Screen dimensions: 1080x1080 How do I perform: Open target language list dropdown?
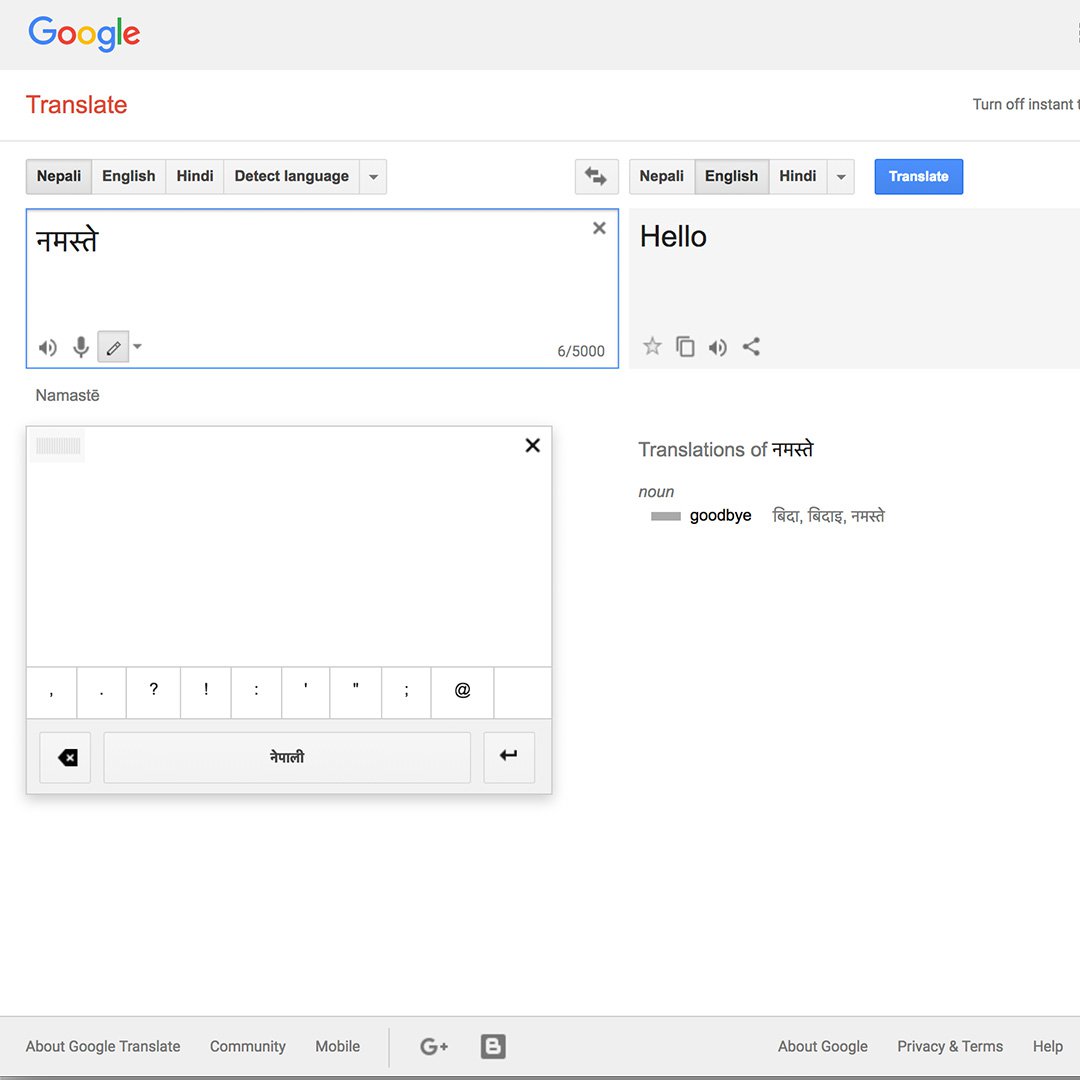(841, 176)
